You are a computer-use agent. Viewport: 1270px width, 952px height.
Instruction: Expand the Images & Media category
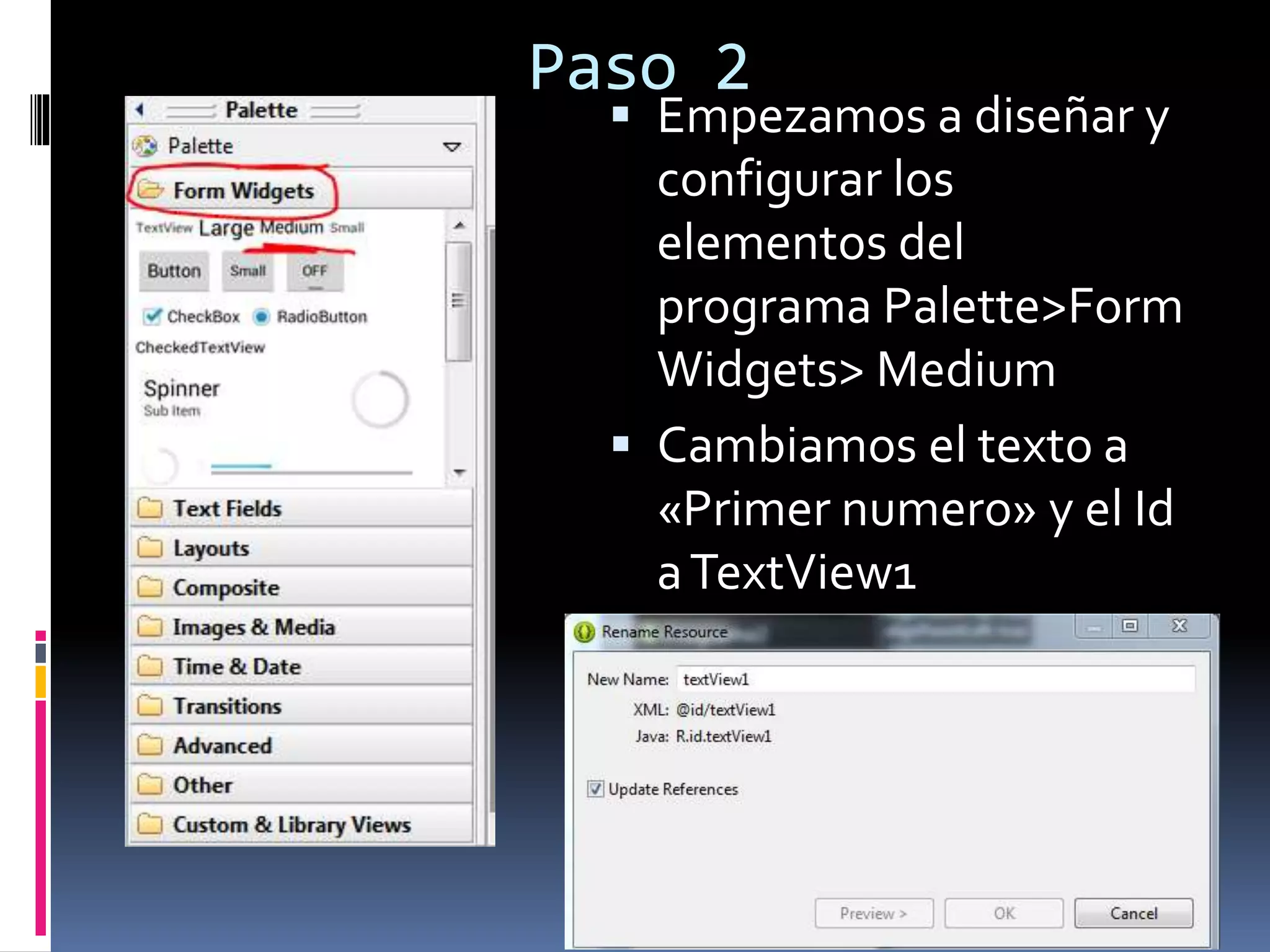pos(301,627)
